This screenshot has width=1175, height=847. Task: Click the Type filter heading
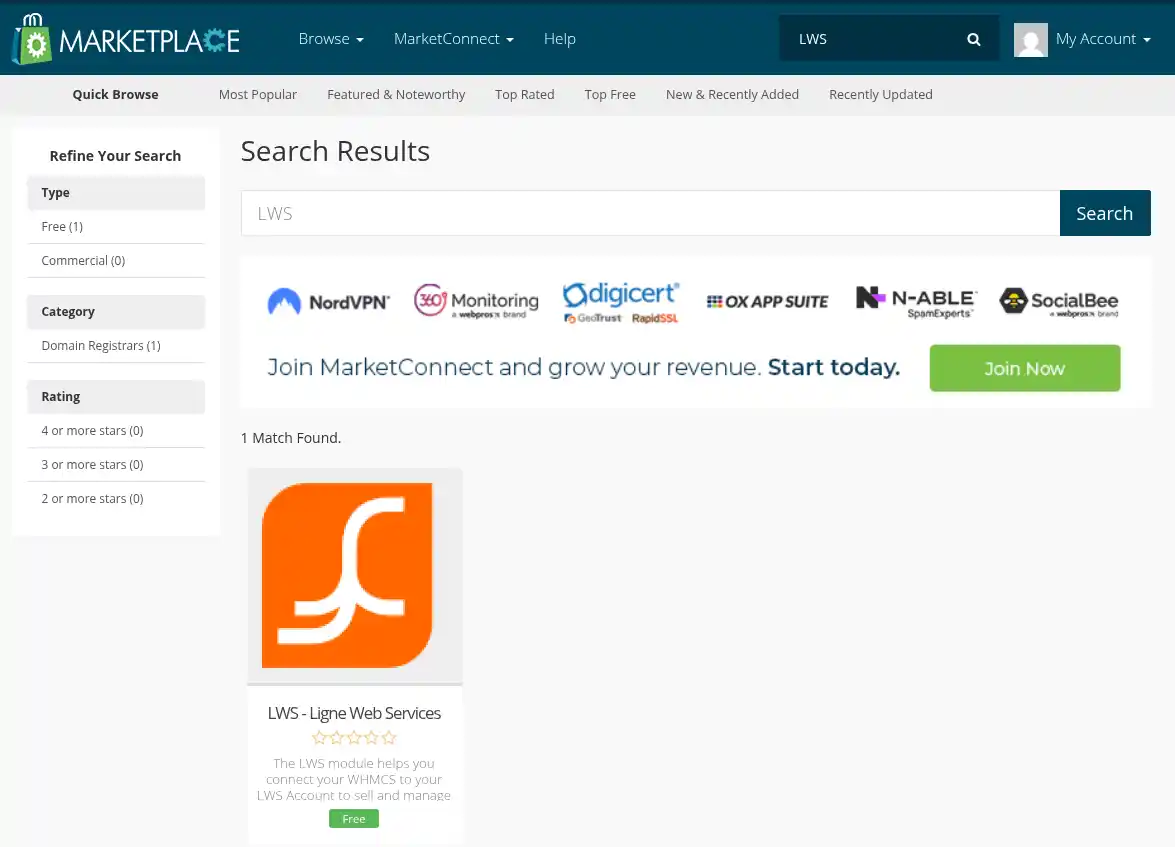[116, 193]
